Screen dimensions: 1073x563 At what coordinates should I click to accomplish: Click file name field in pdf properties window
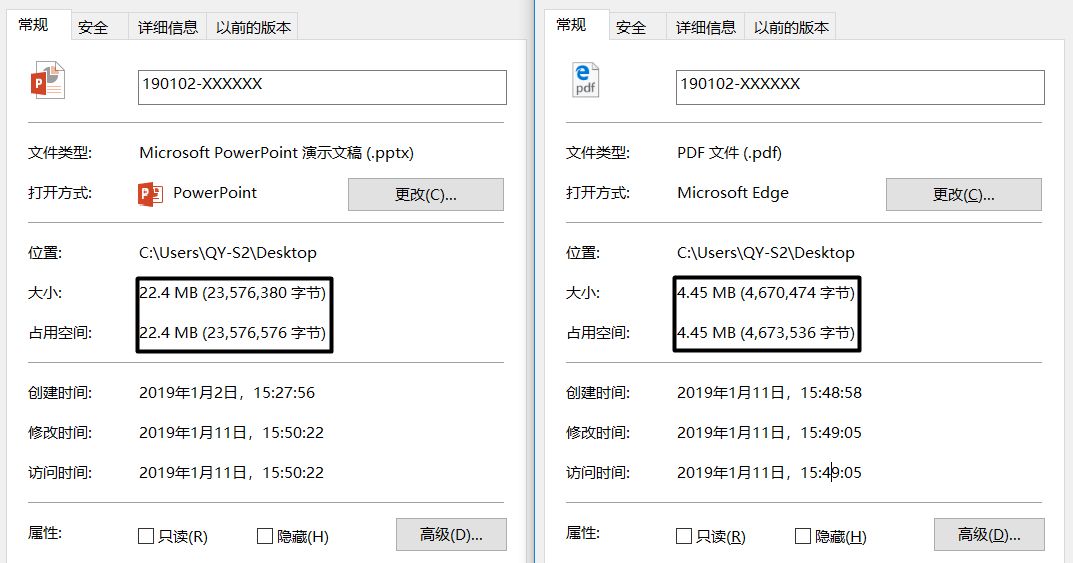point(860,87)
